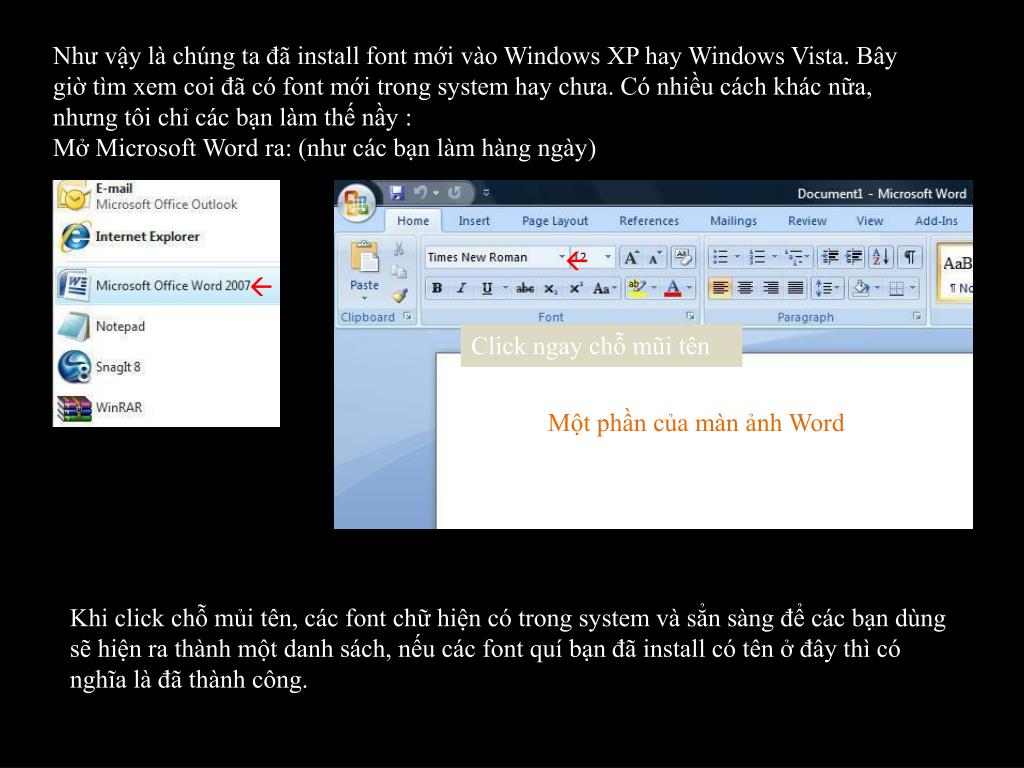This screenshot has height=768, width=1024.
Task: Expand the Paste options dropdown arrow
Action: point(364,298)
